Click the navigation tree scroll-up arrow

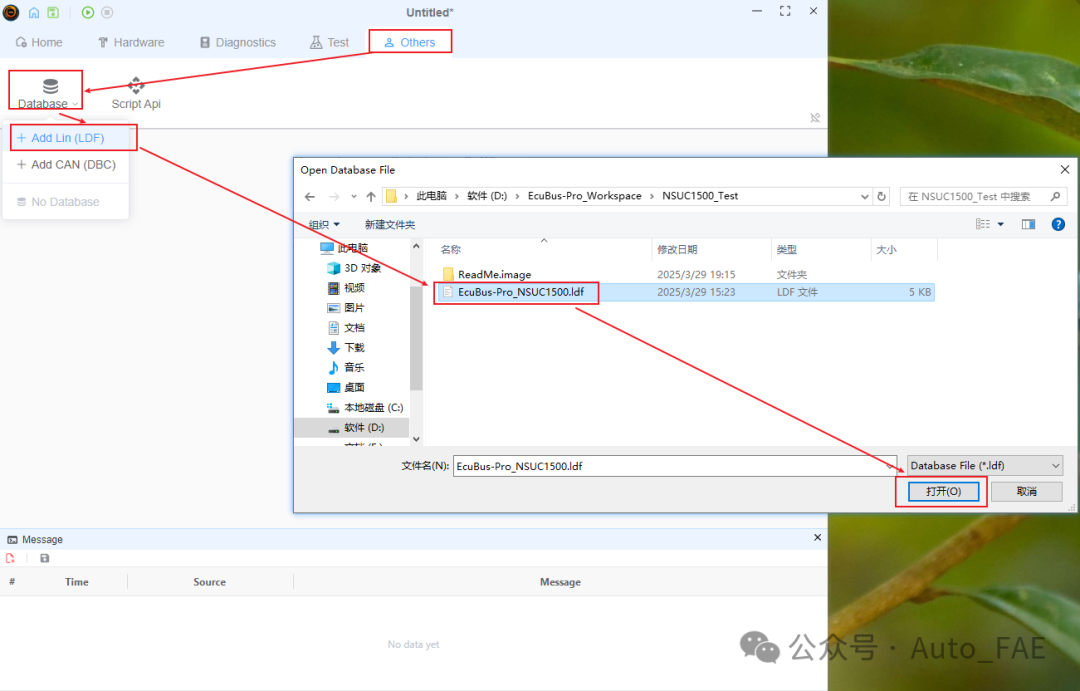[x=416, y=246]
